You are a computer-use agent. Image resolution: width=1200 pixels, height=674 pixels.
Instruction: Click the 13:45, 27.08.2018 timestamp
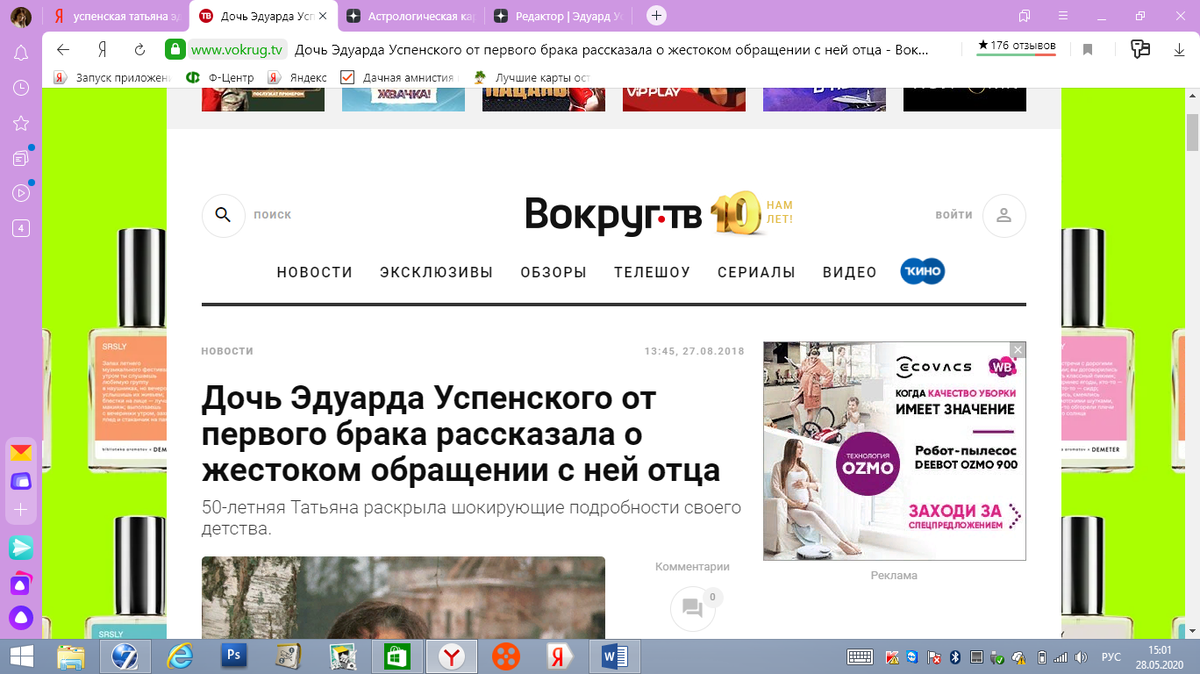(695, 351)
